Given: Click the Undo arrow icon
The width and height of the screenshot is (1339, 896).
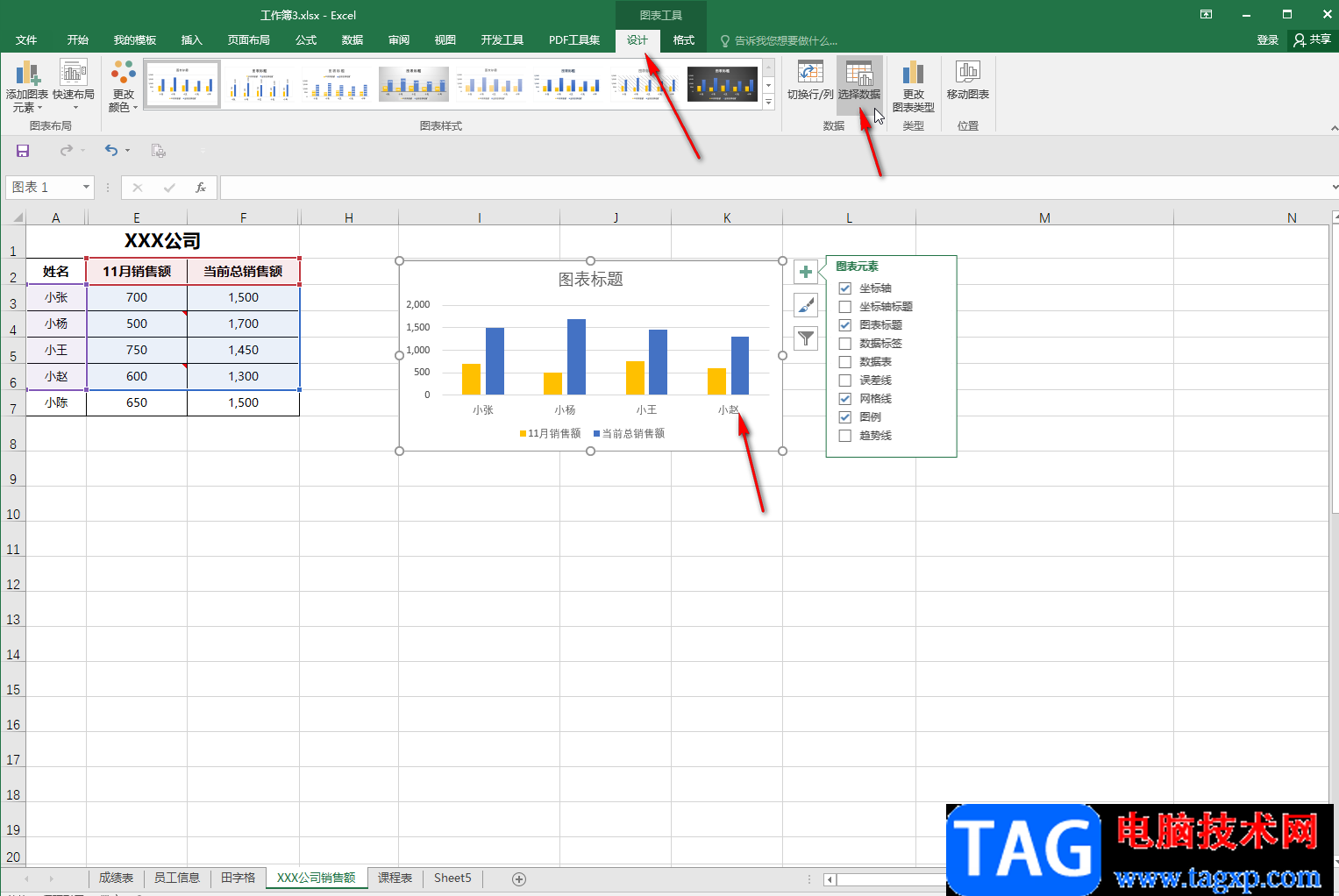Looking at the screenshot, I should pyautogui.click(x=110, y=151).
